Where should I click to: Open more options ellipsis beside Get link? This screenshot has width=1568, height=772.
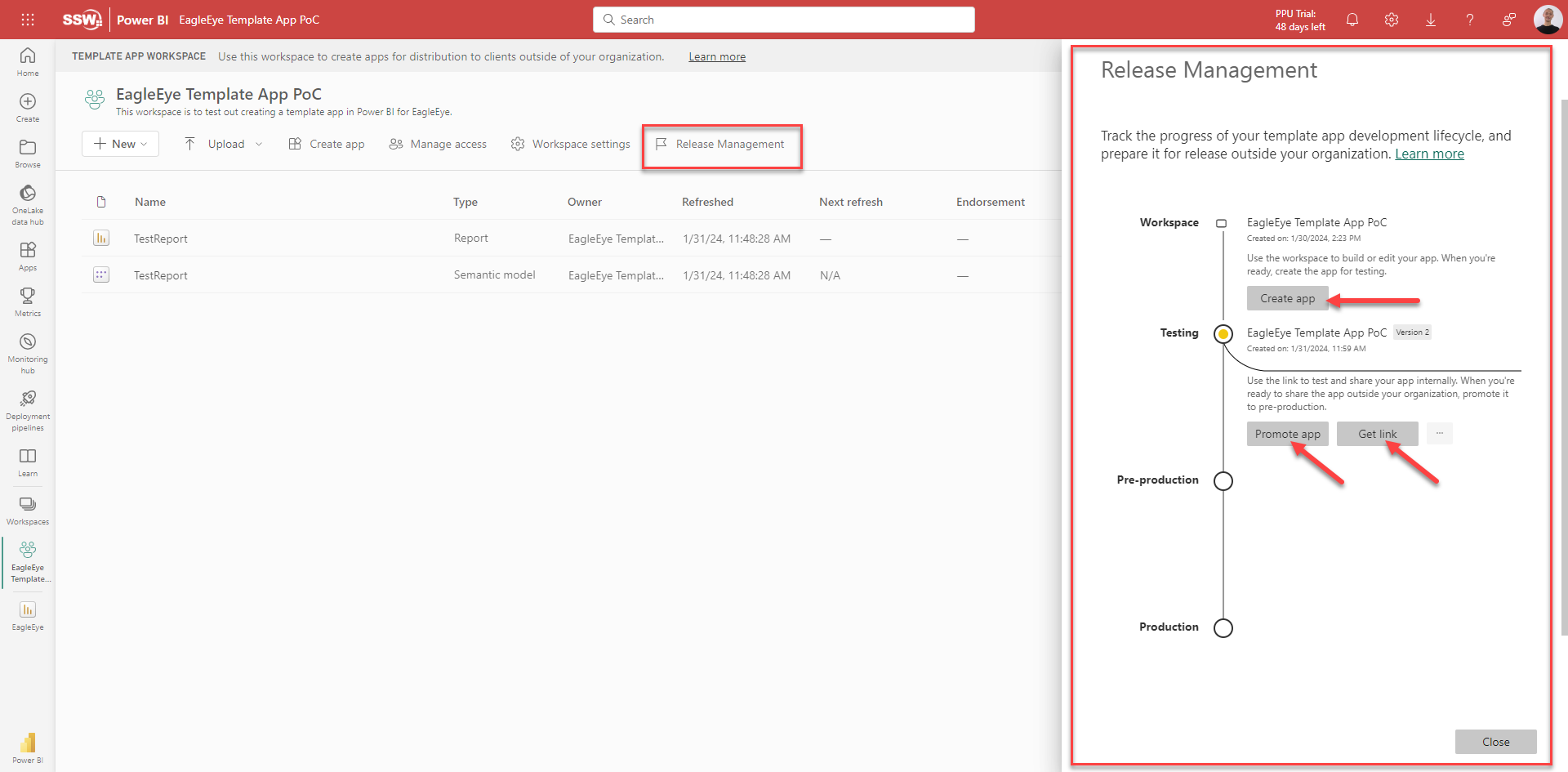click(x=1440, y=434)
